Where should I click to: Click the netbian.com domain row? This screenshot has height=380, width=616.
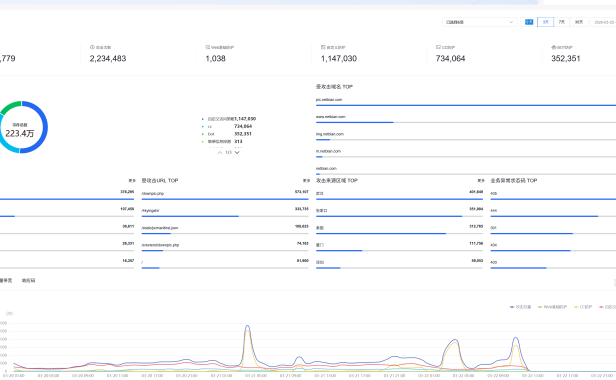coord(466,171)
